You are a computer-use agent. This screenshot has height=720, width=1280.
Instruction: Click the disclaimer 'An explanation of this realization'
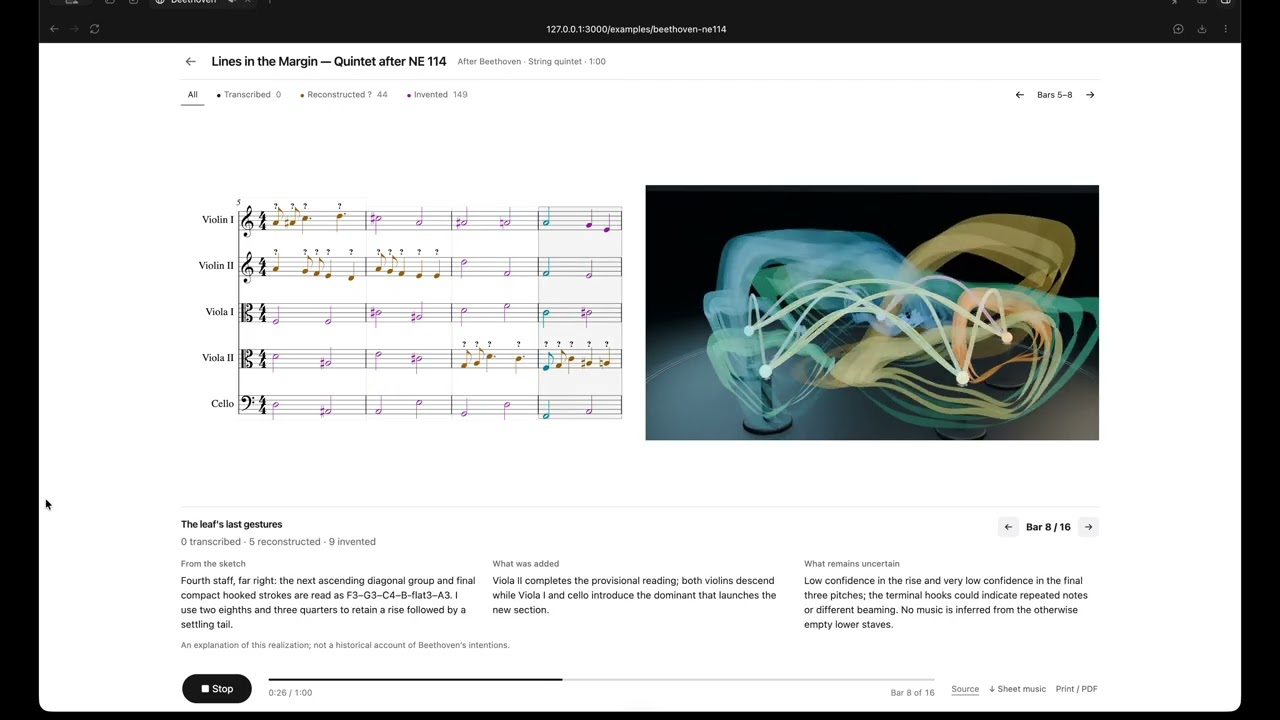click(345, 645)
